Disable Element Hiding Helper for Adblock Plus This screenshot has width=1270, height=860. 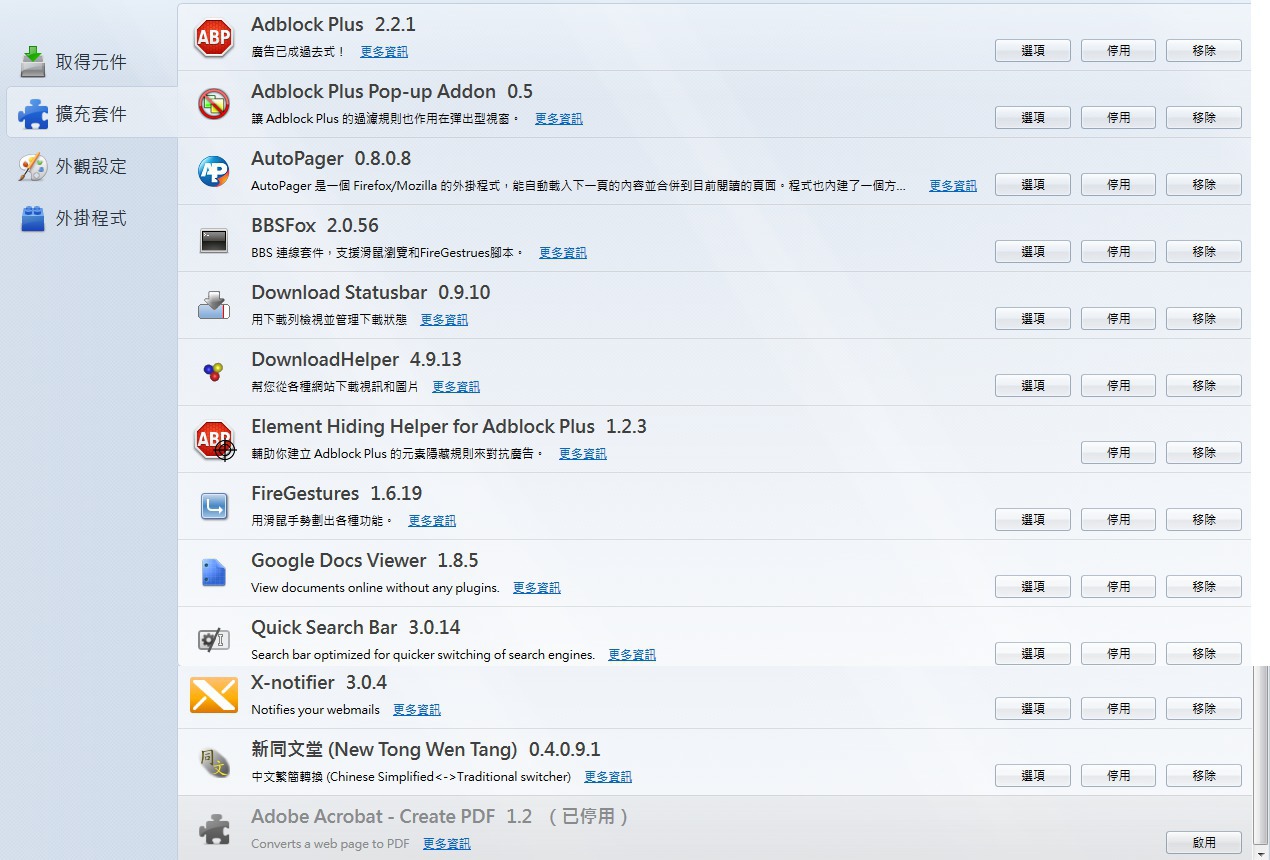pyautogui.click(x=1118, y=453)
